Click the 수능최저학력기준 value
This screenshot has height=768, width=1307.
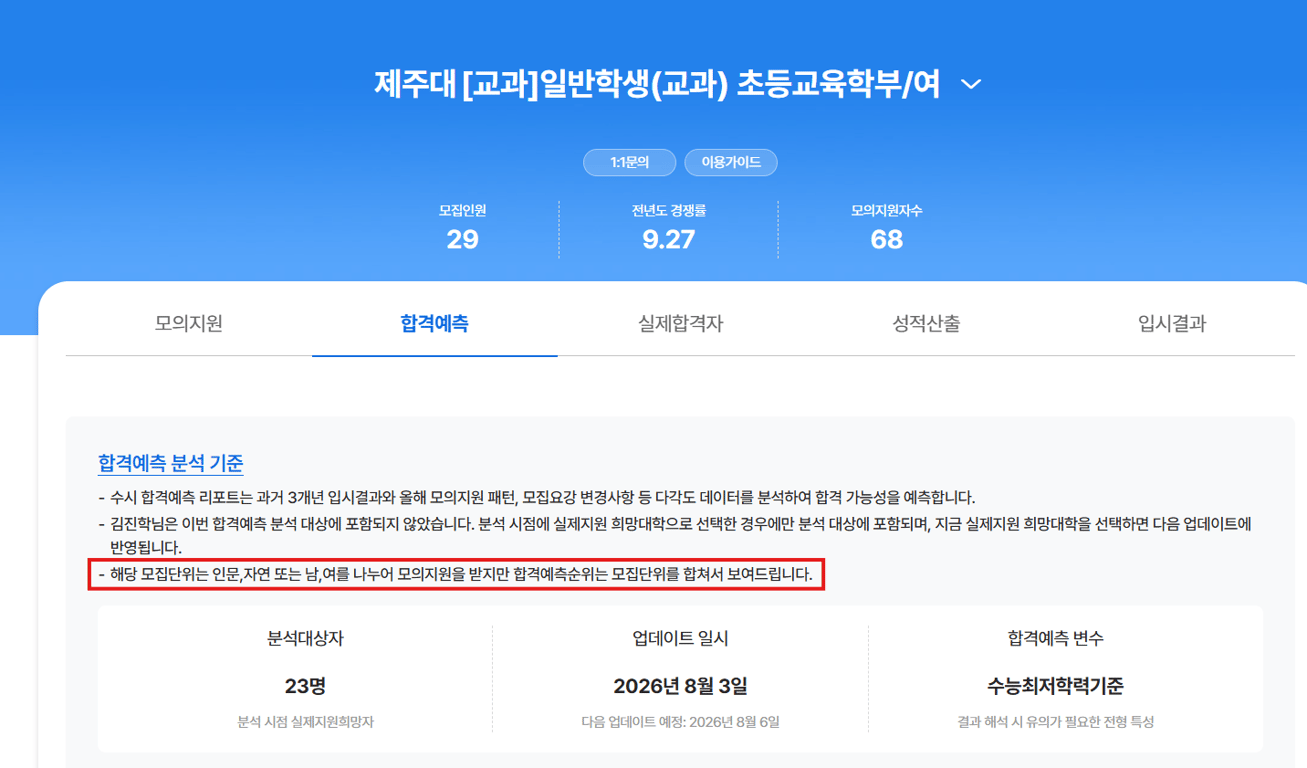coord(1055,686)
